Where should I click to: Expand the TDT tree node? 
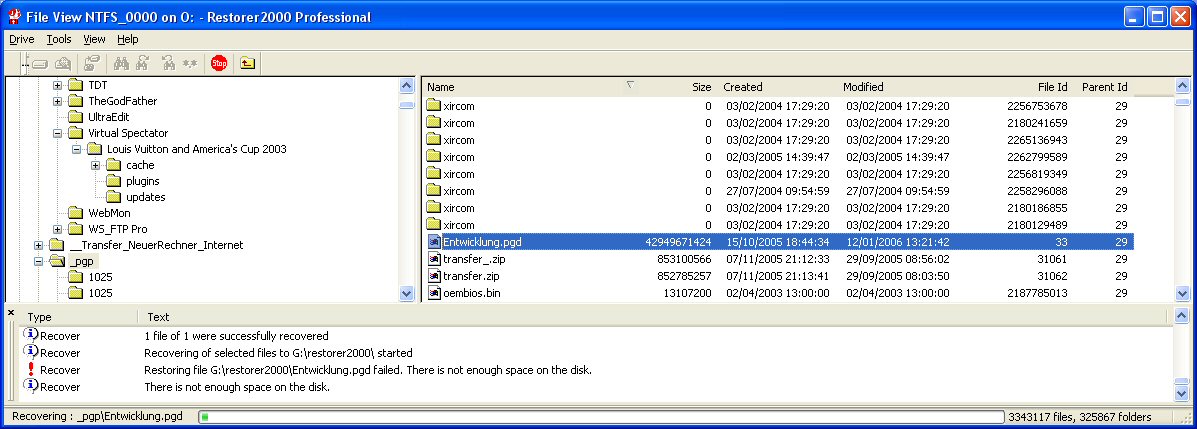point(57,85)
